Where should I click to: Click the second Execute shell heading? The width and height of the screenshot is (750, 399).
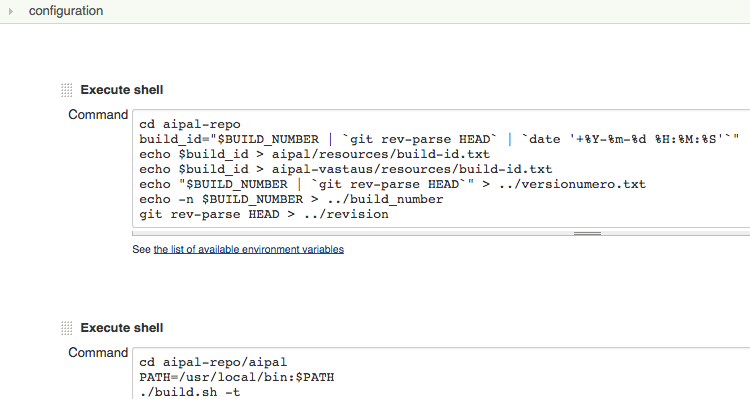(121, 328)
